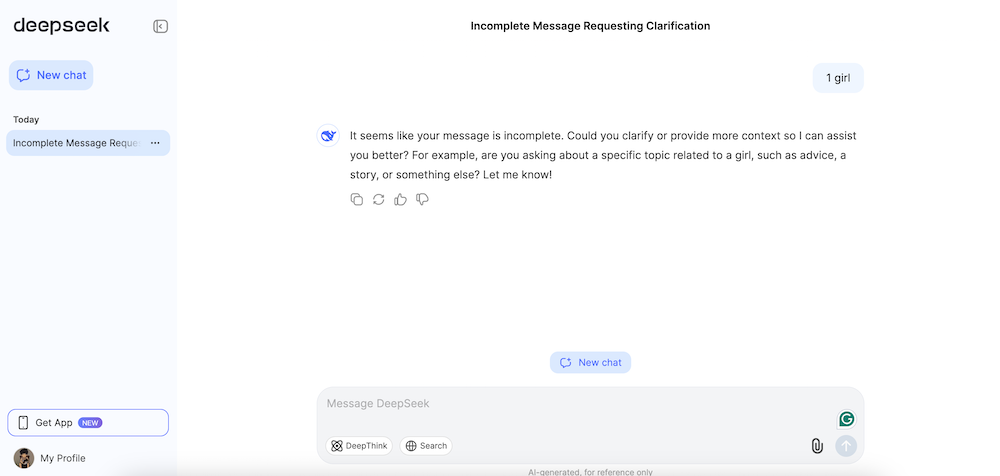The width and height of the screenshot is (1000, 476).
Task: Start a New chat from the sidebar
Action: click(x=51, y=75)
